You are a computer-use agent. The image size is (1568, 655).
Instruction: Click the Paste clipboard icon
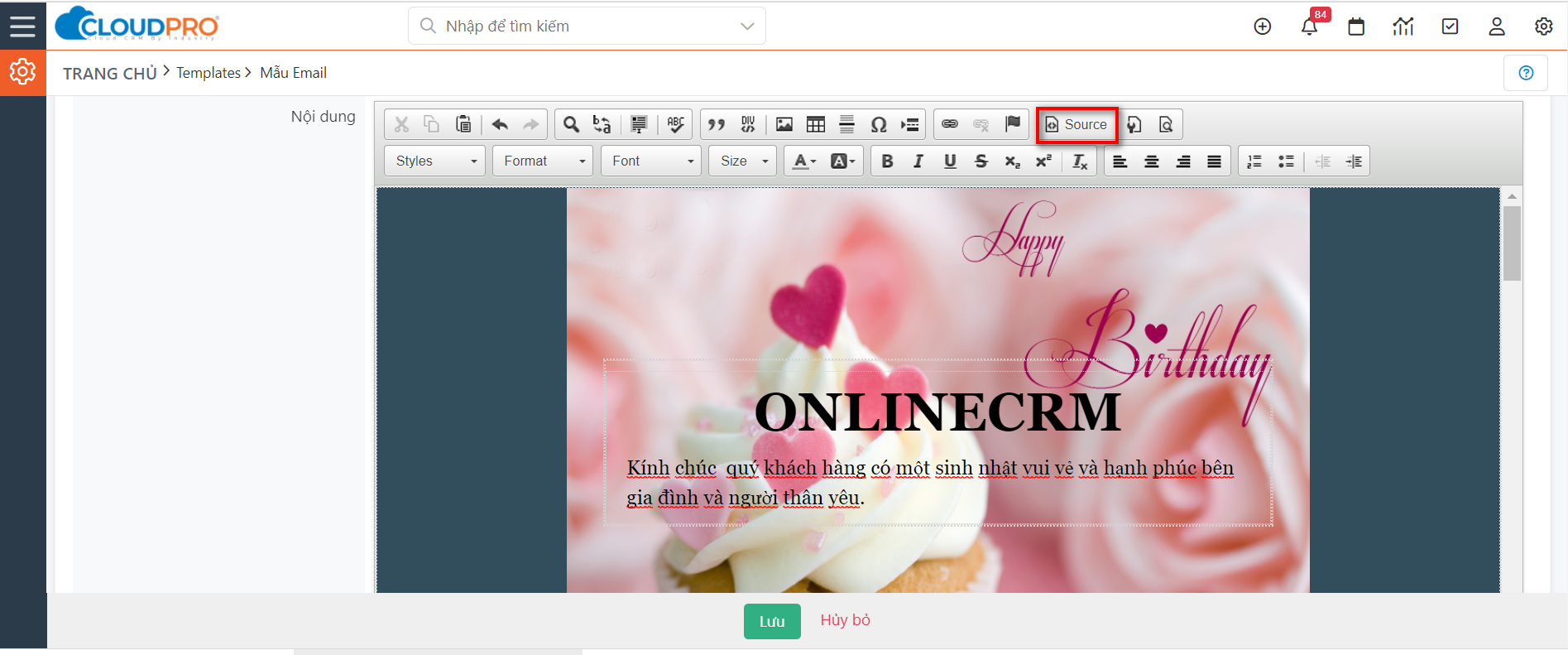[x=463, y=124]
